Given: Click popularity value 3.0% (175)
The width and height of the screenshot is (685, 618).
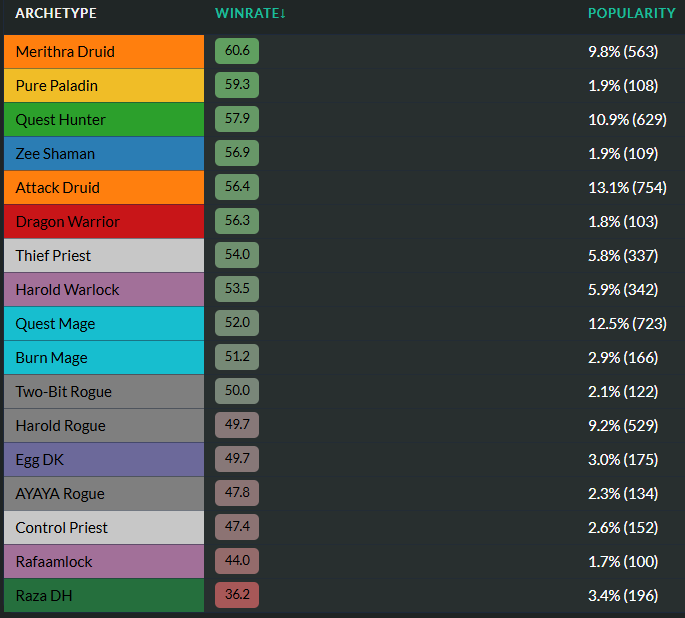Looking at the screenshot, I should (623, 460).
